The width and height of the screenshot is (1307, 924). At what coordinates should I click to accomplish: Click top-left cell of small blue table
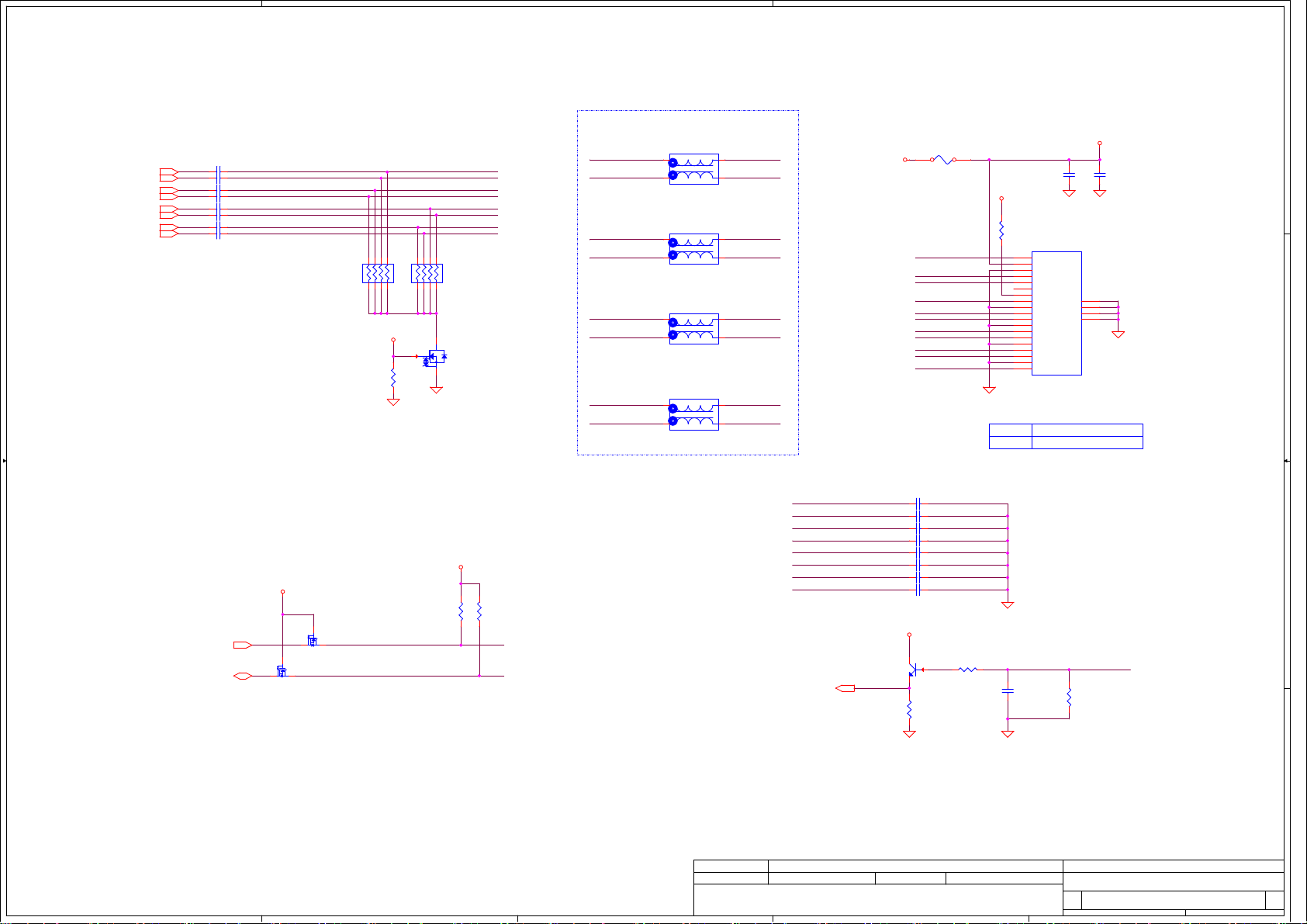(1011, 430)
